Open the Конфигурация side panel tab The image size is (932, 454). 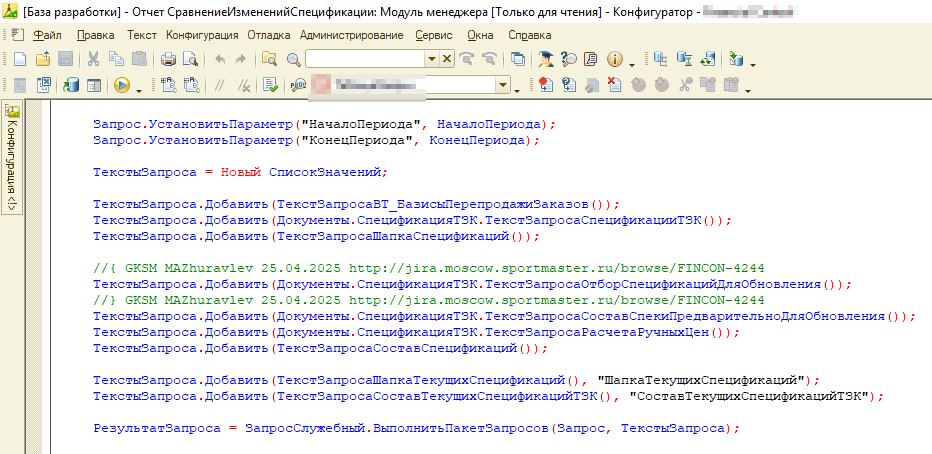coord(12,159)
